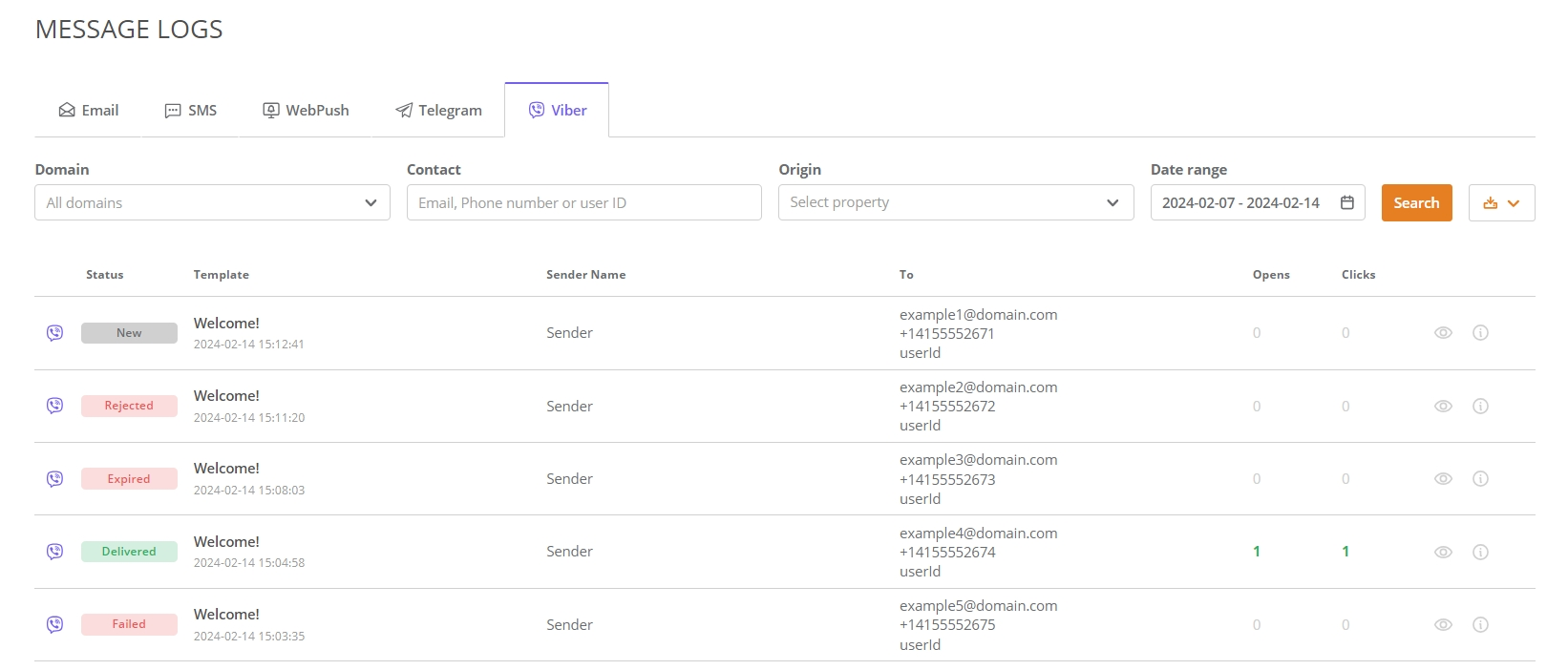The image size is (1568, 670).
Task: Open info icon for the New message
Action: (1480, 333)
